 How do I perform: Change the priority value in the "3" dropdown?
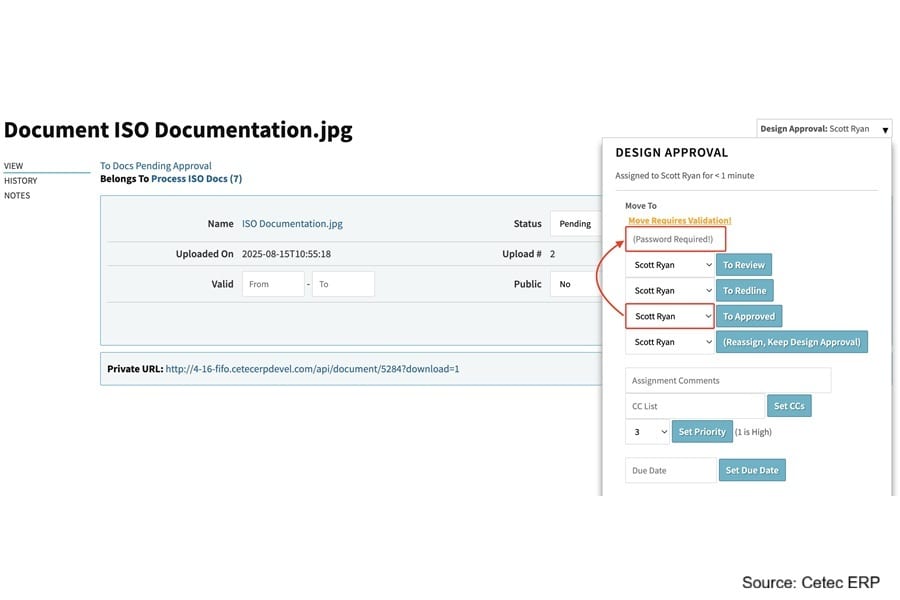point(648,431)
